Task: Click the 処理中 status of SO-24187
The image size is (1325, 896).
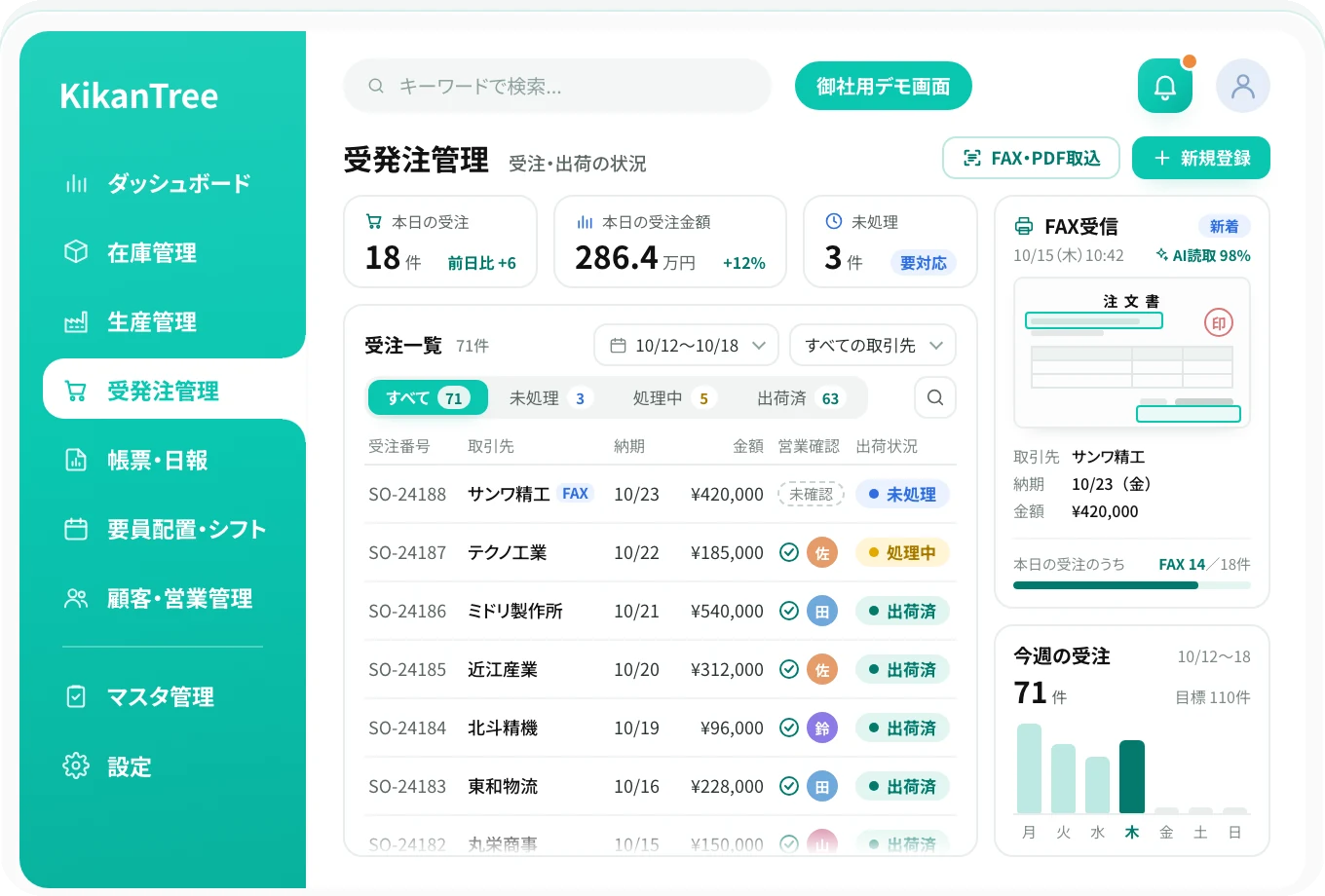Action: (x=902, y=552)
